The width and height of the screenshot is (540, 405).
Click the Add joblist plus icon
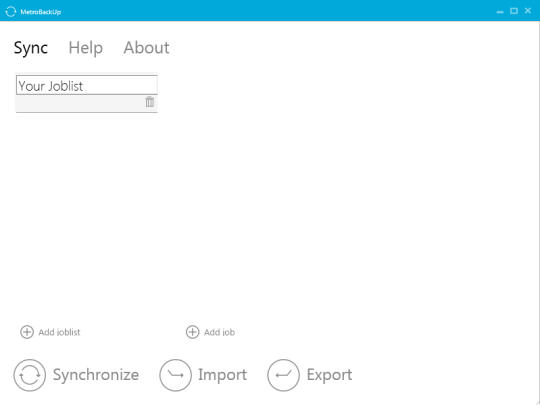[x=27, y=332]
